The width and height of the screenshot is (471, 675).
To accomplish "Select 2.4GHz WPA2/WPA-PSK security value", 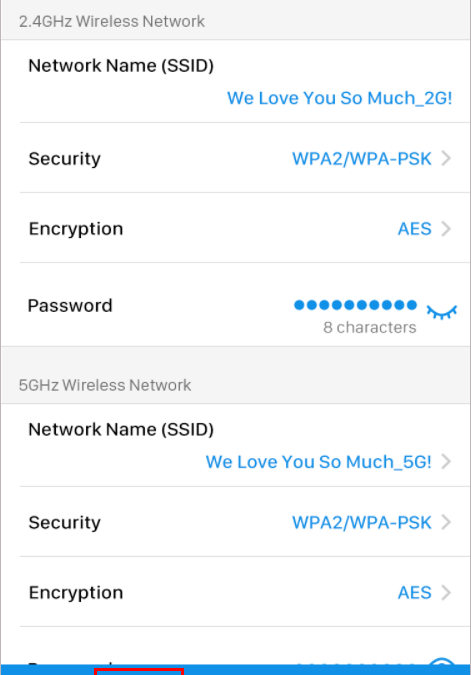I will pyautogui.click(x=362, y=159).
